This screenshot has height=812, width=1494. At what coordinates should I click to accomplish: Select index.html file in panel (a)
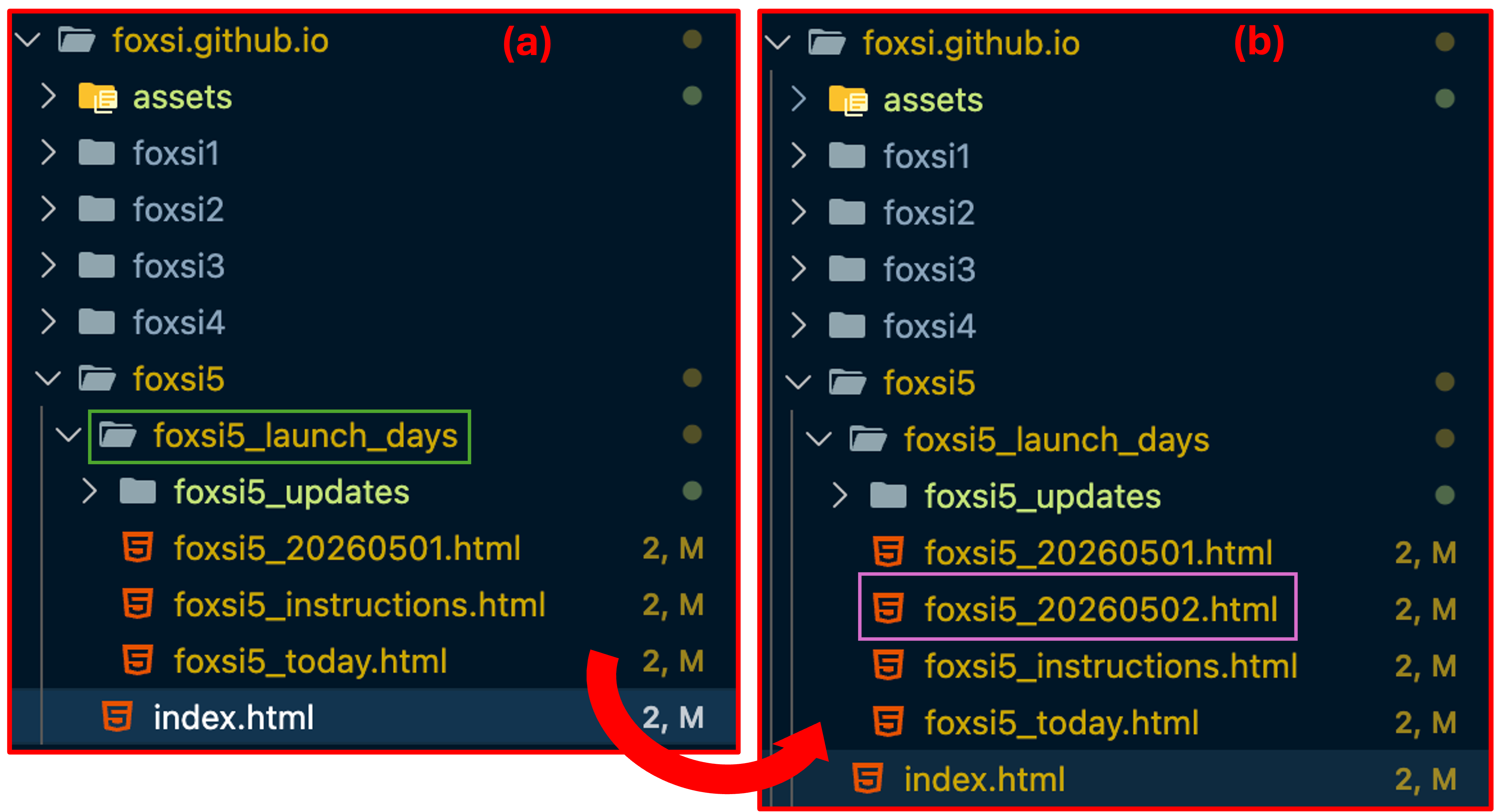coord(233,717)
